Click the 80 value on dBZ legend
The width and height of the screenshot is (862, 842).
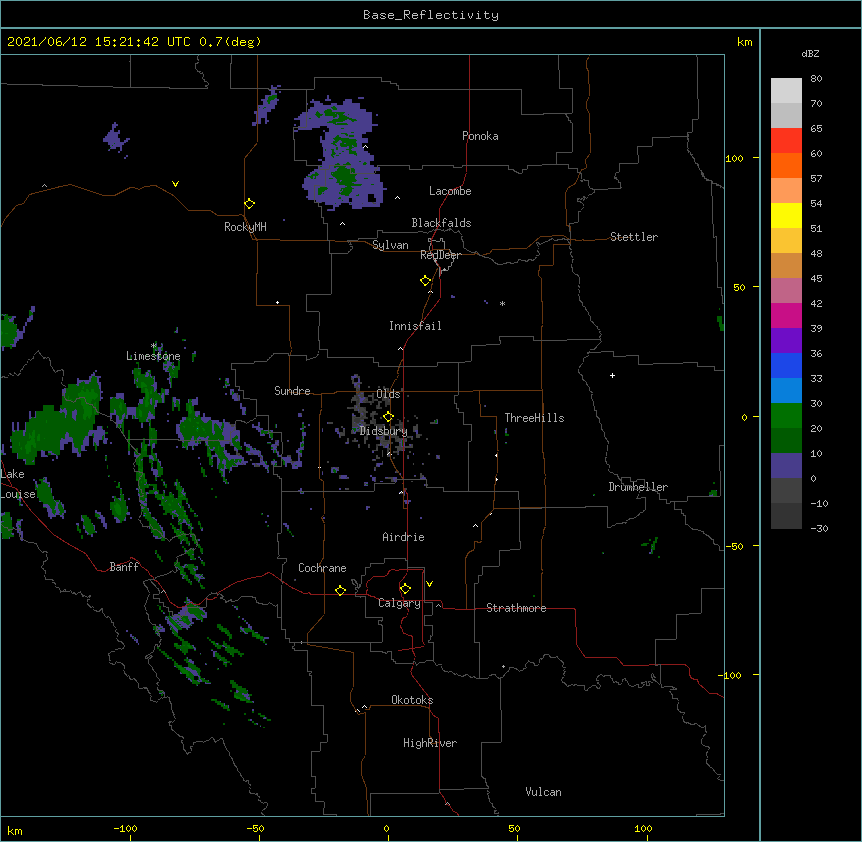pyautogui.click(x=816, y=79)
